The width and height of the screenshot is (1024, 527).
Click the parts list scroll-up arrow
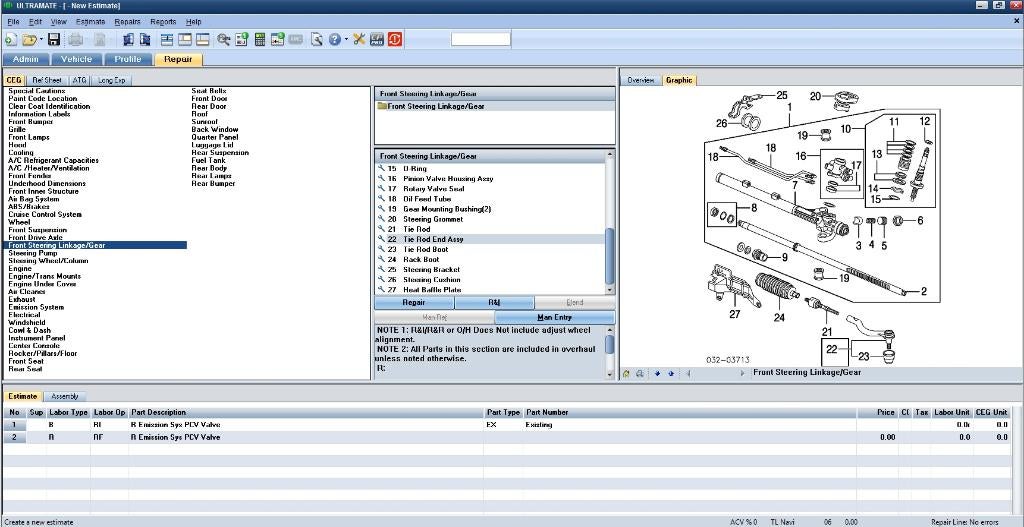[x=610, y=155]
